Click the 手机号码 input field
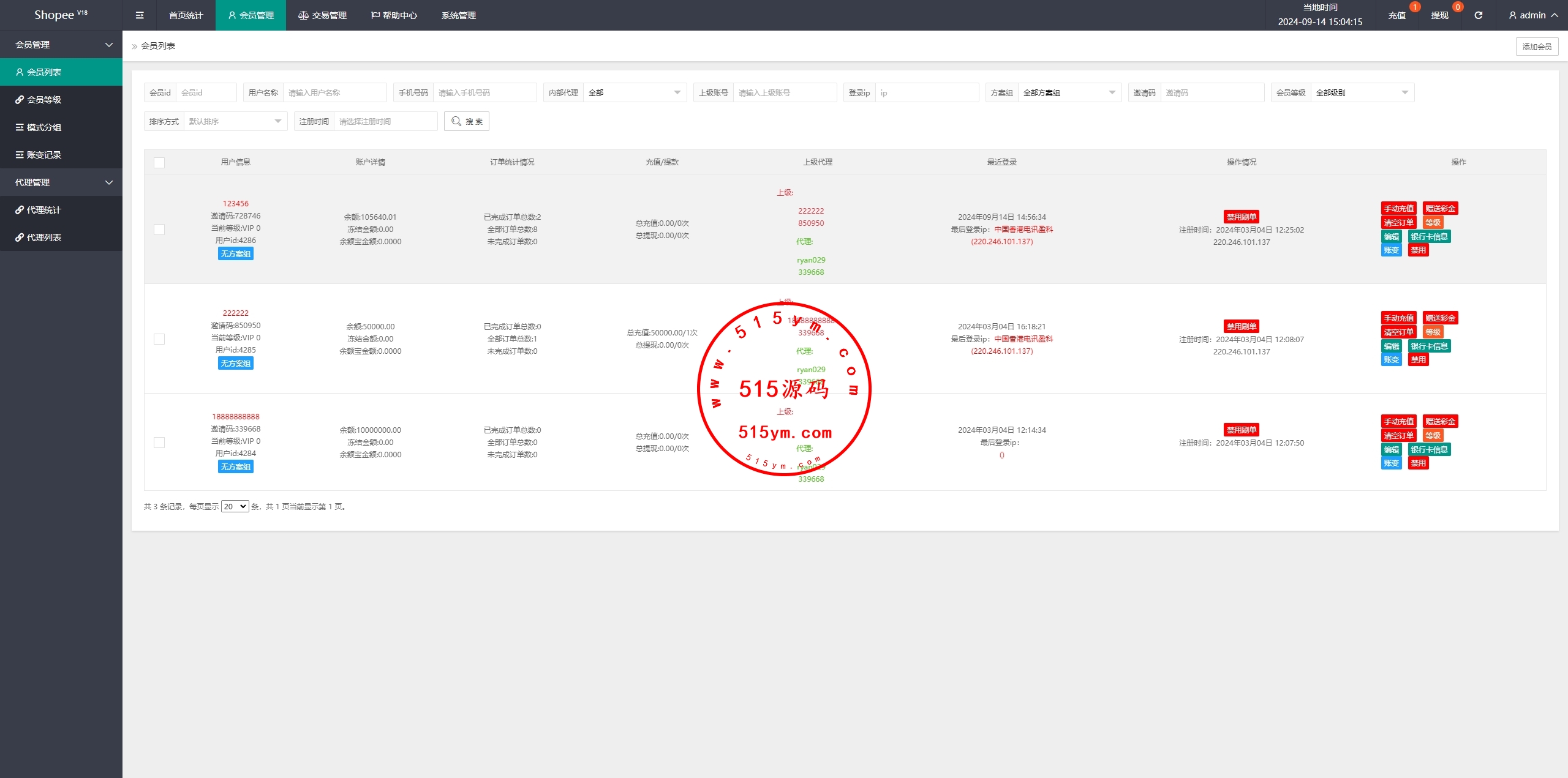 click(484, 92)
